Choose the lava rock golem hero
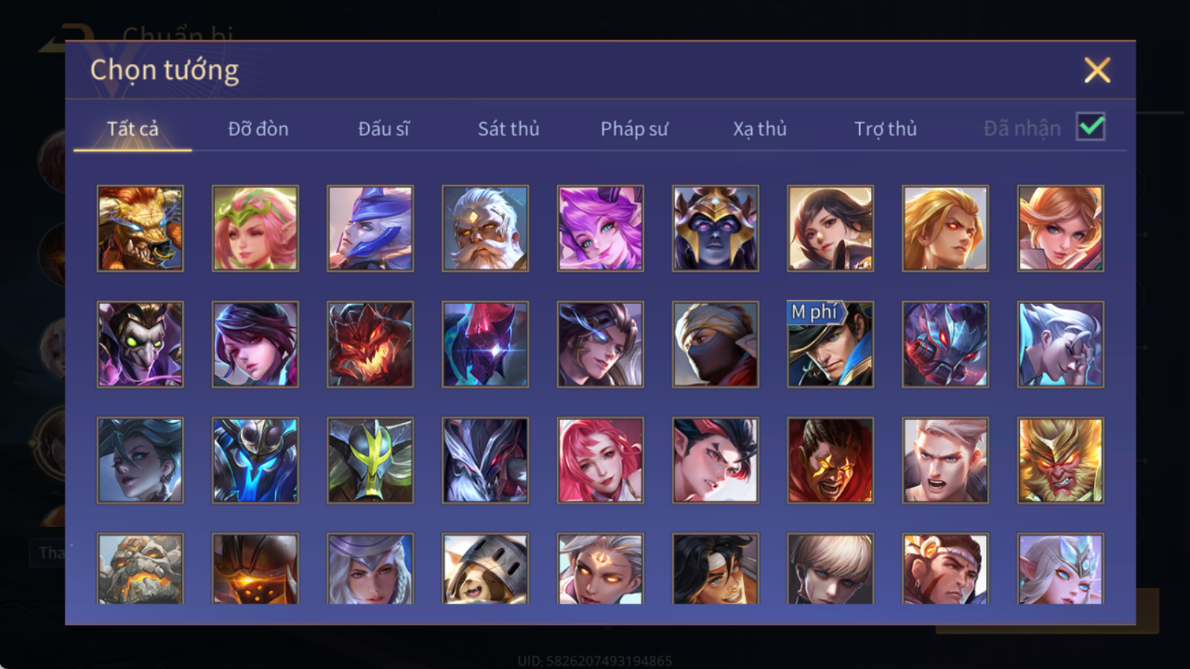Viewport: 1190px width, 669px height. 140,569
